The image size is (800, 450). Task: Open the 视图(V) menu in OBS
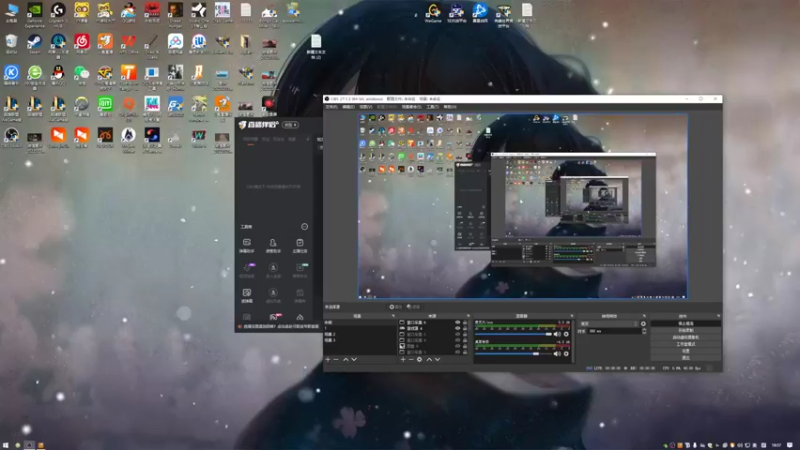coord(366,107)
